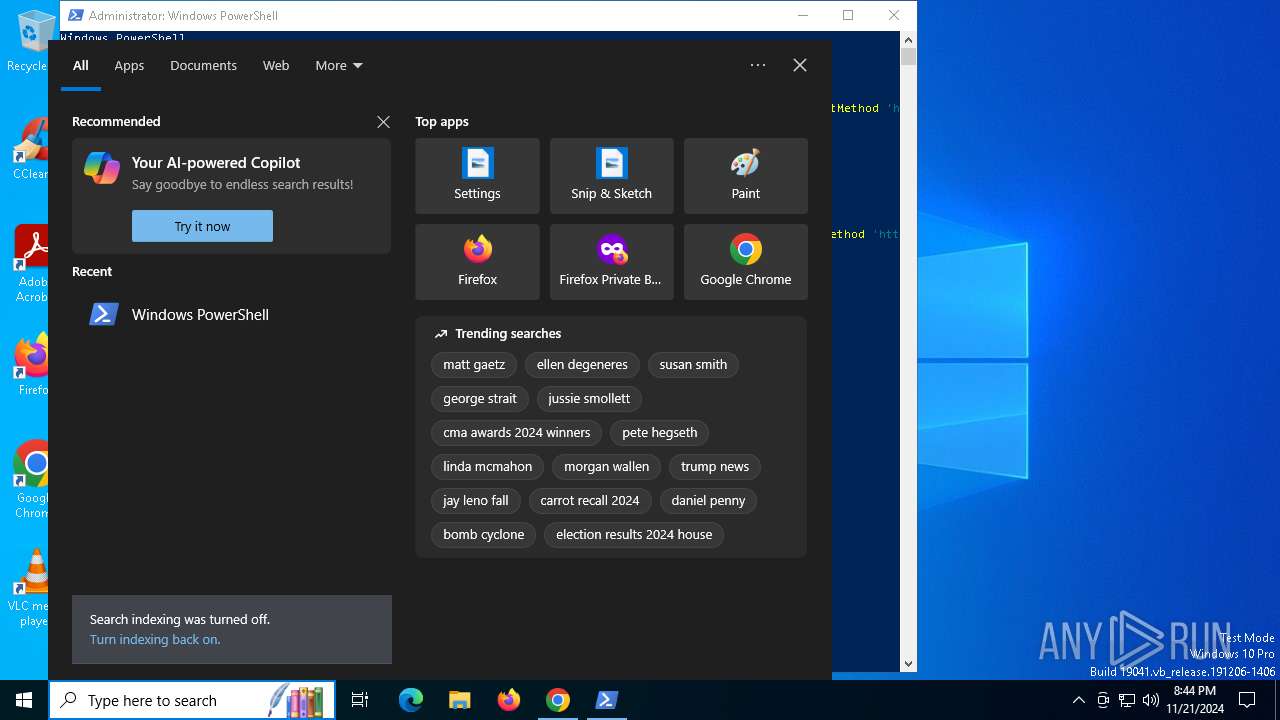Select CCleaner desktop shortcut
The image size is (1280, 720).
point(30,150)
